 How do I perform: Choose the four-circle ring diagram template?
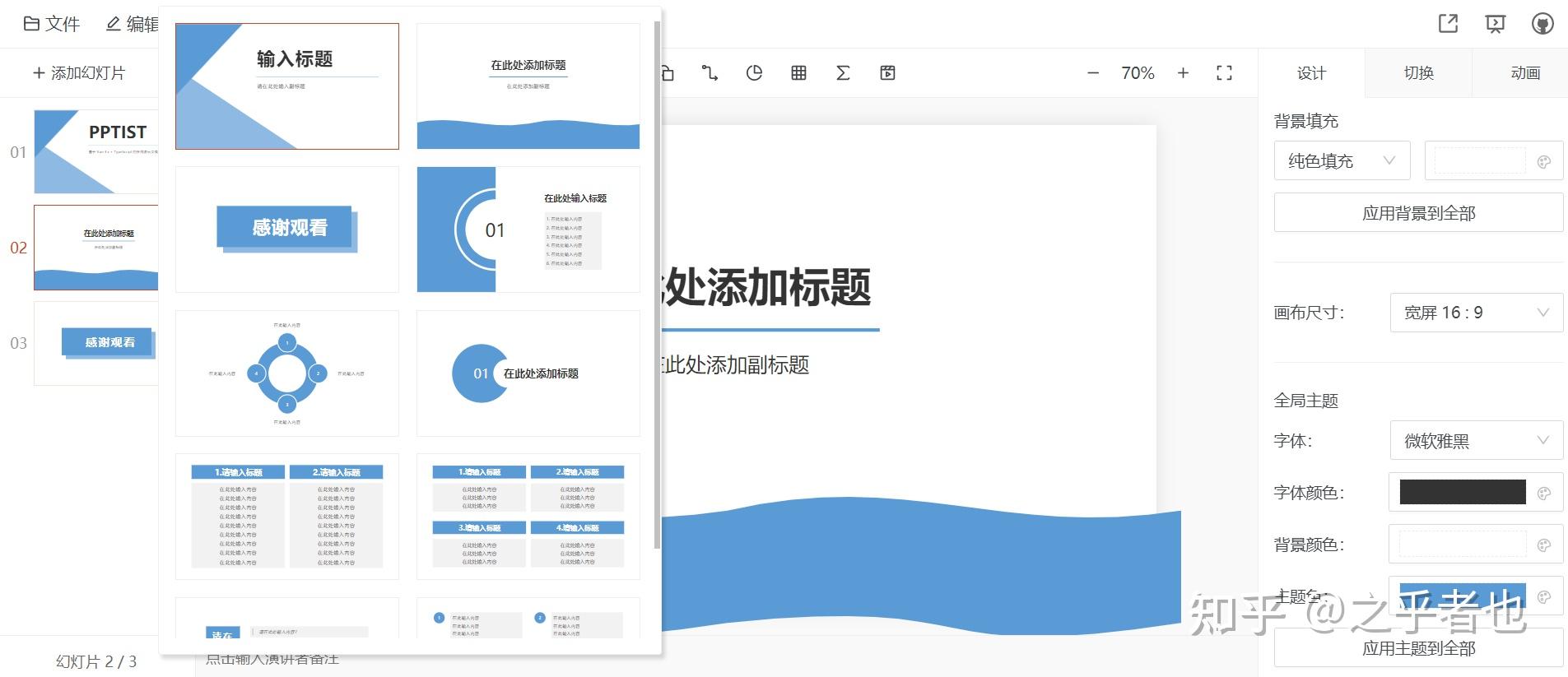pos(287,373)
